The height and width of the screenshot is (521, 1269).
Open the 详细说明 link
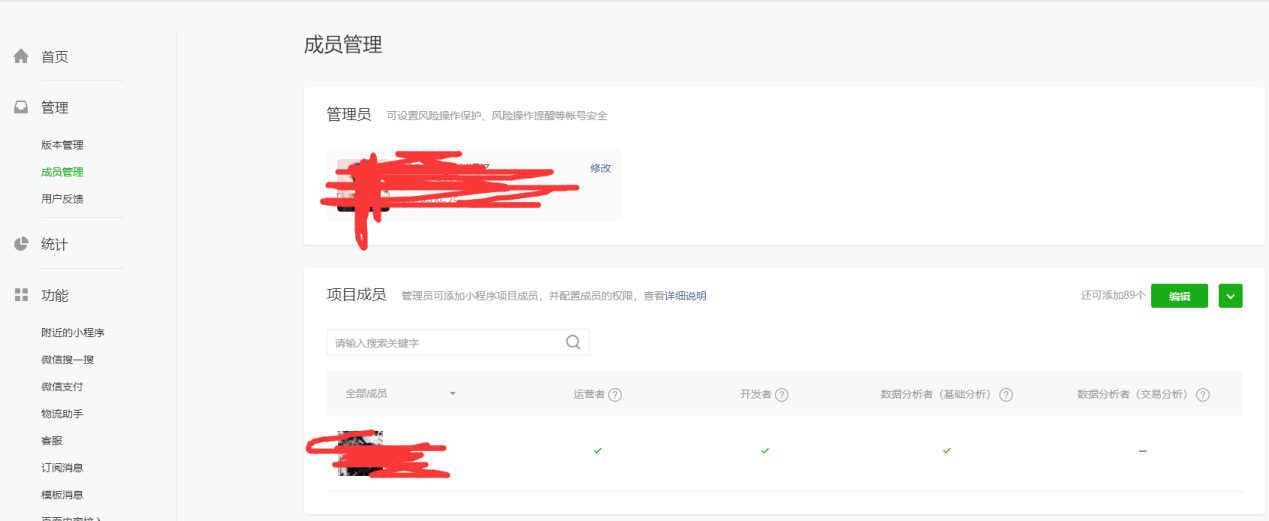point(686,296)
